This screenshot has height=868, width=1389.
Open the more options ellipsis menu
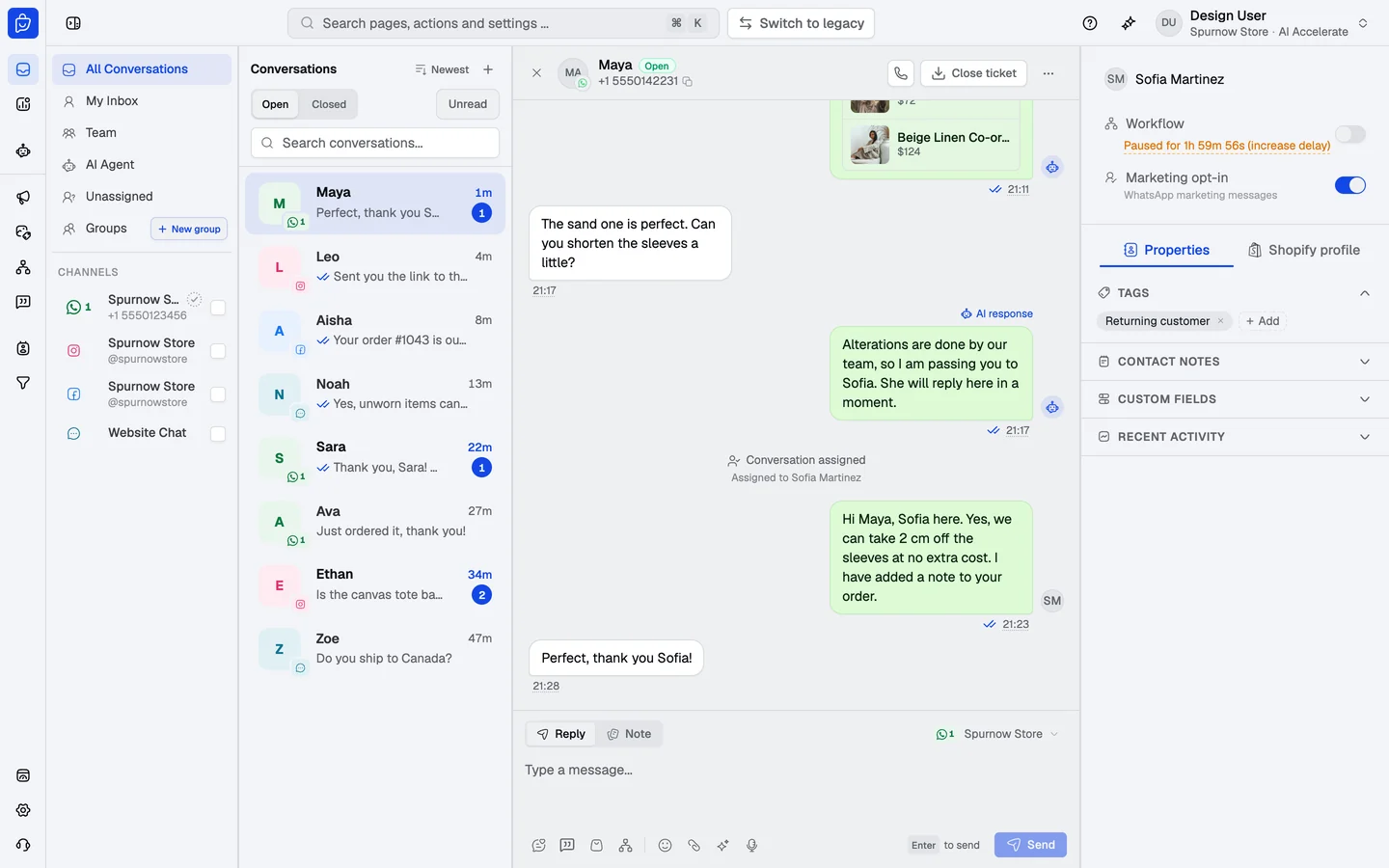coord(1049,73)
